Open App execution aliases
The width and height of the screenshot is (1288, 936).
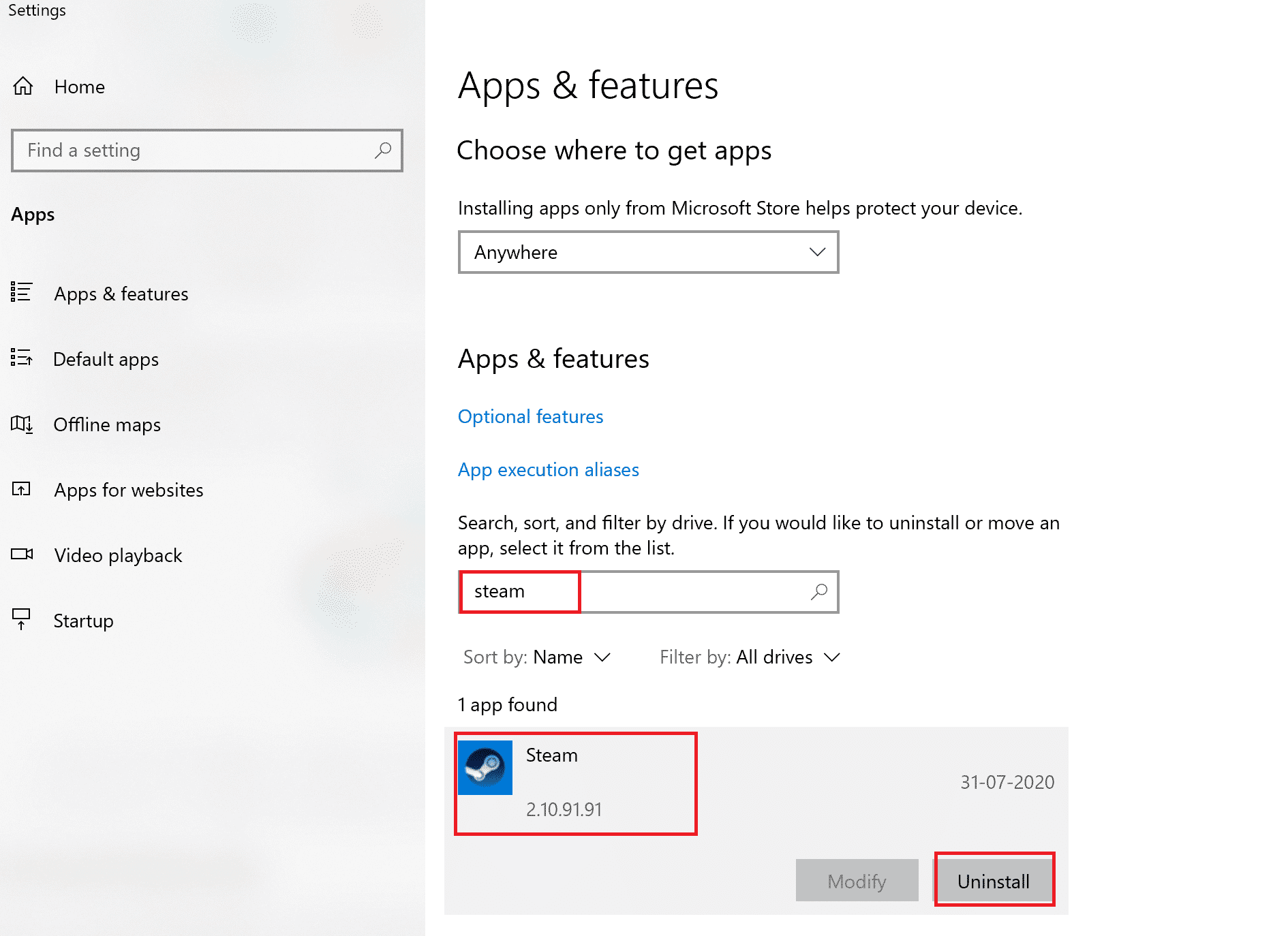pyautogui.click(x=548, y=469)
